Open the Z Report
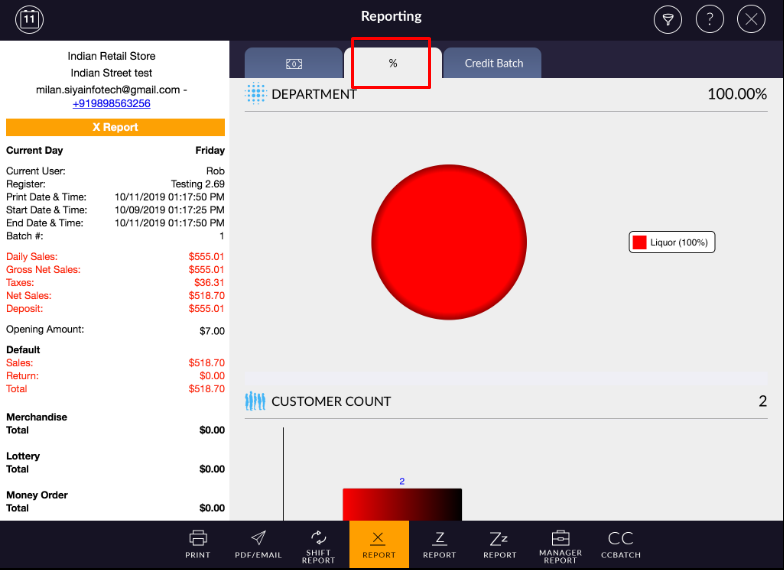The height and width of the screenshot is (570, 784). (439, 544)
